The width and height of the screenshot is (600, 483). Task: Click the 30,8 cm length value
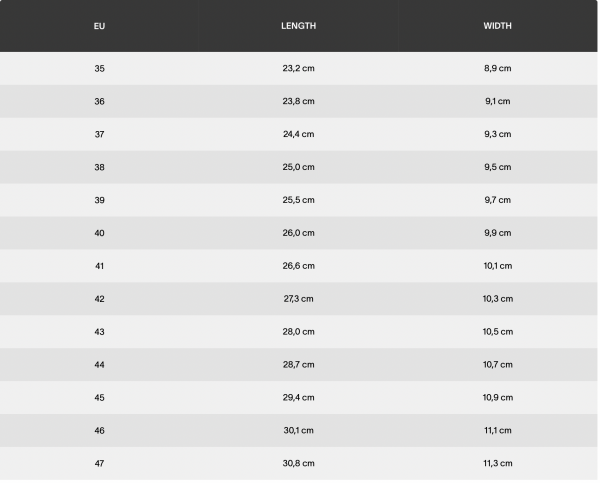click(x=298, y=463)
